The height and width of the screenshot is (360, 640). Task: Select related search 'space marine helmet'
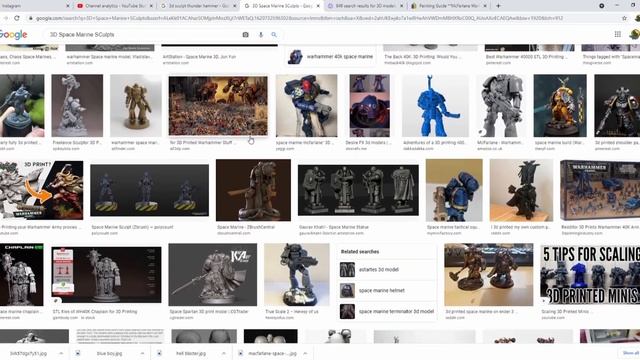[386, 291]
